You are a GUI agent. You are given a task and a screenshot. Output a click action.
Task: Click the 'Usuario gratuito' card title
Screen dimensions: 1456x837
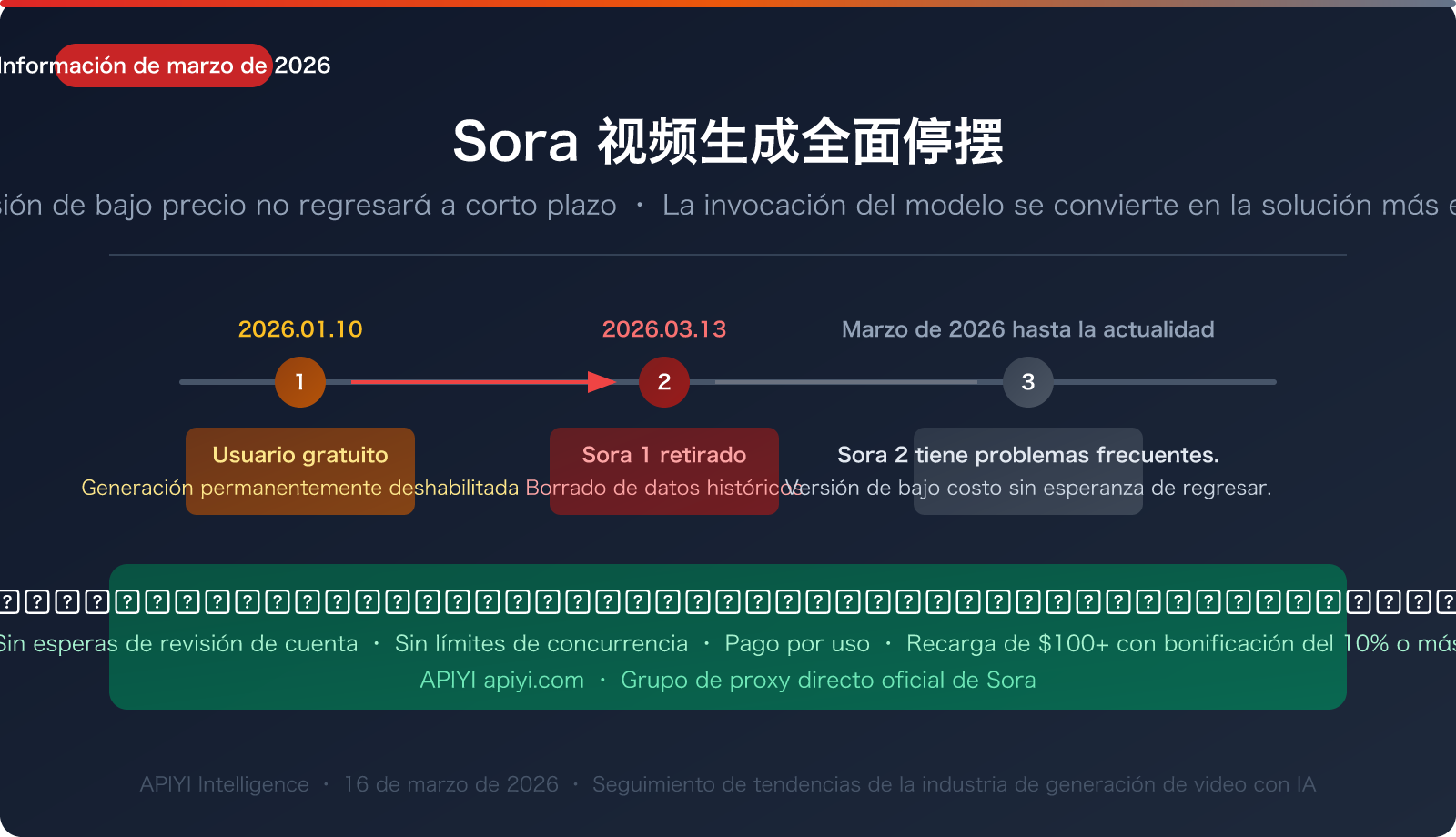pos(300,455)
